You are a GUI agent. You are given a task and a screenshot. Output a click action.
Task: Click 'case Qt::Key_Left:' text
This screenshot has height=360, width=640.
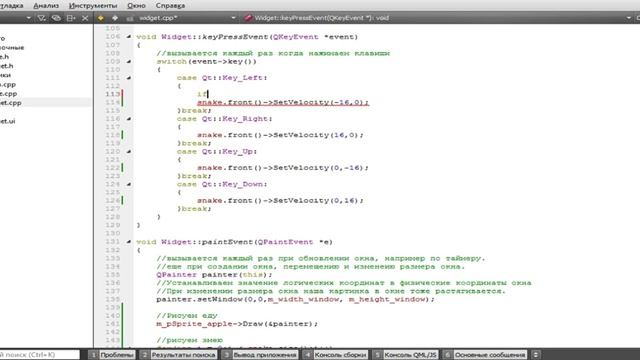pyautogui.click(x=222, y=78)
